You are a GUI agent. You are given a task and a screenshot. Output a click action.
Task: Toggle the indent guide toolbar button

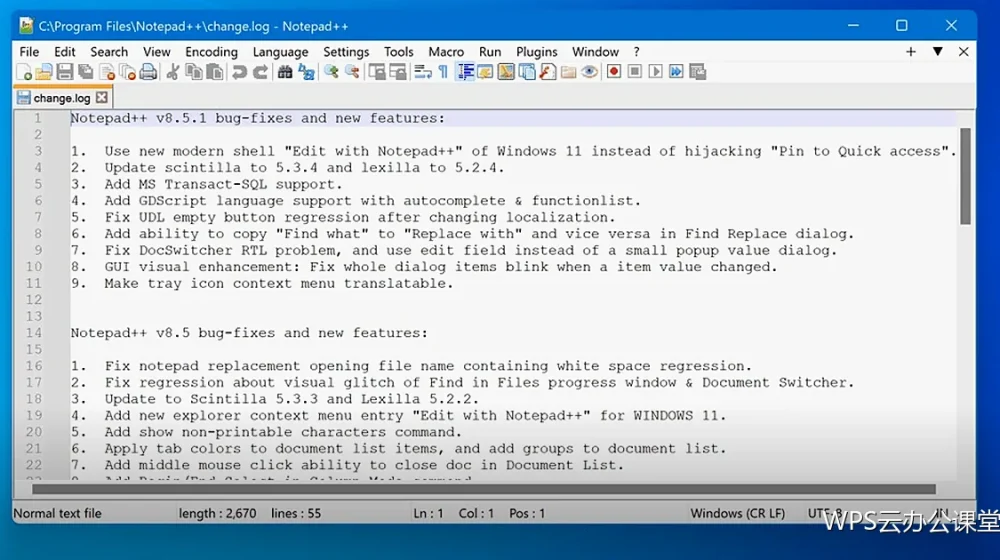coord(465,72)
